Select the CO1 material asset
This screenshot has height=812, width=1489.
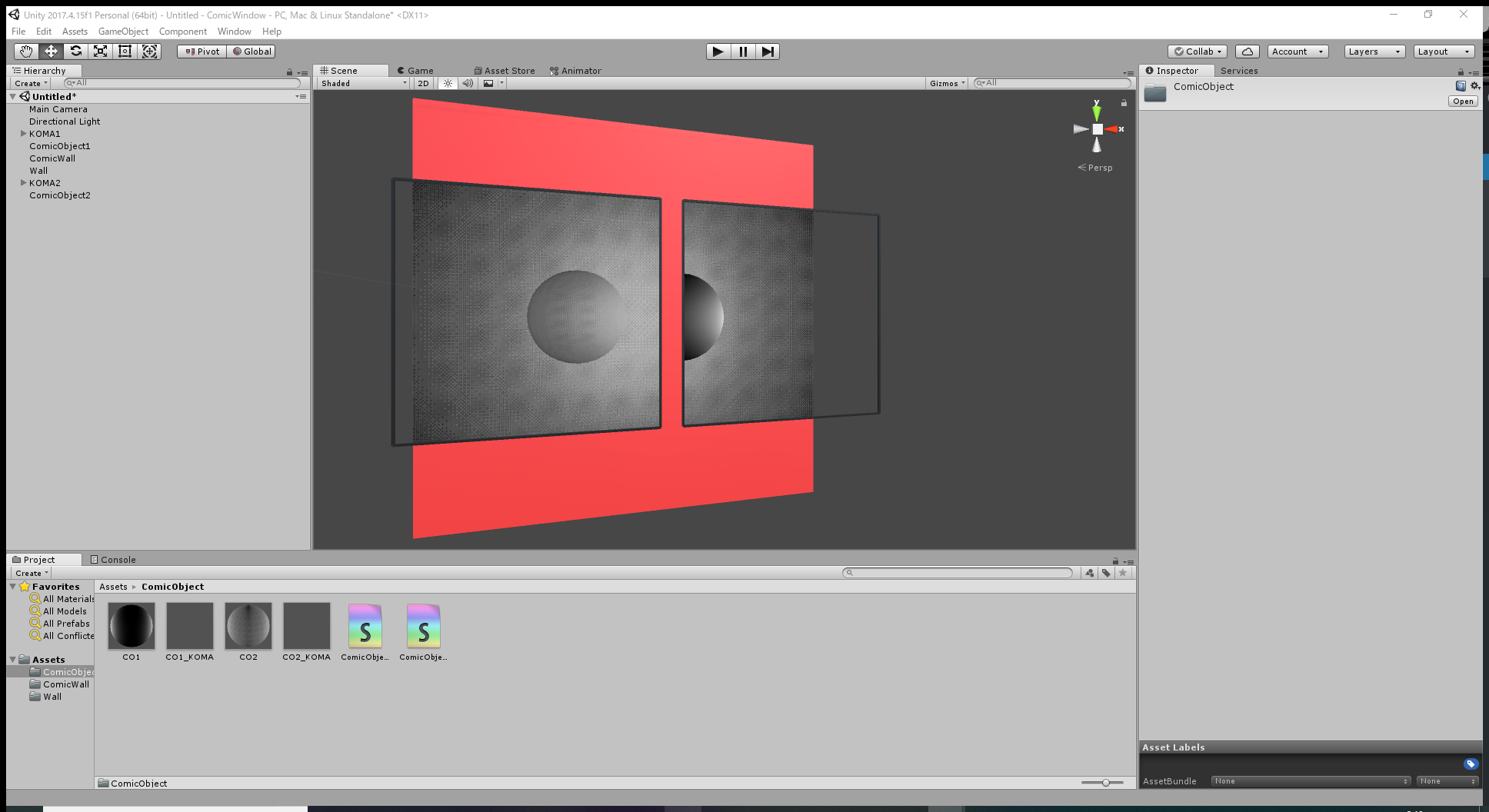(x=132, y=631)
